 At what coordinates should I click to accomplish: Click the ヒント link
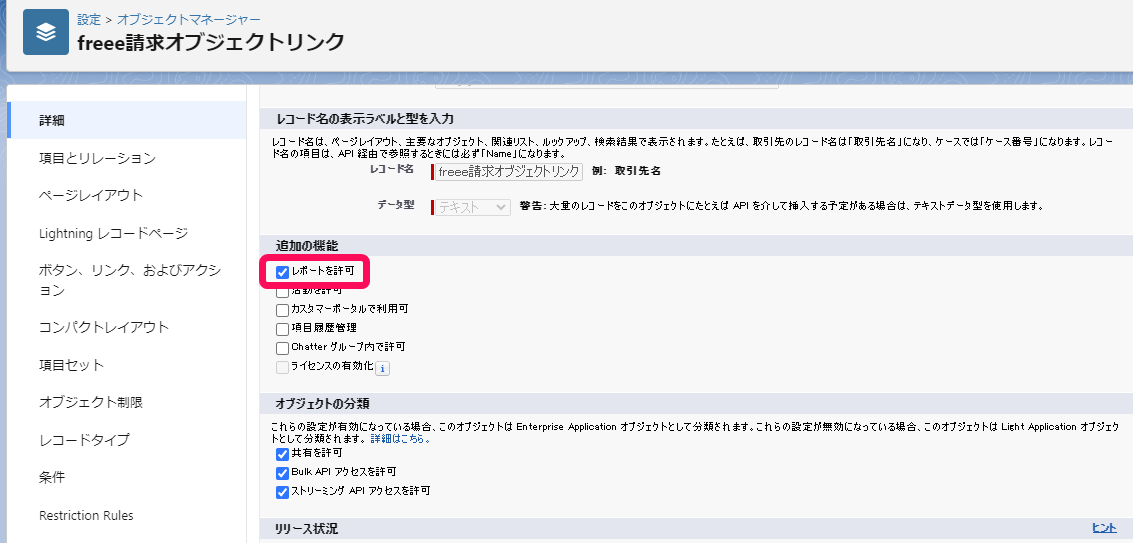1104,529
